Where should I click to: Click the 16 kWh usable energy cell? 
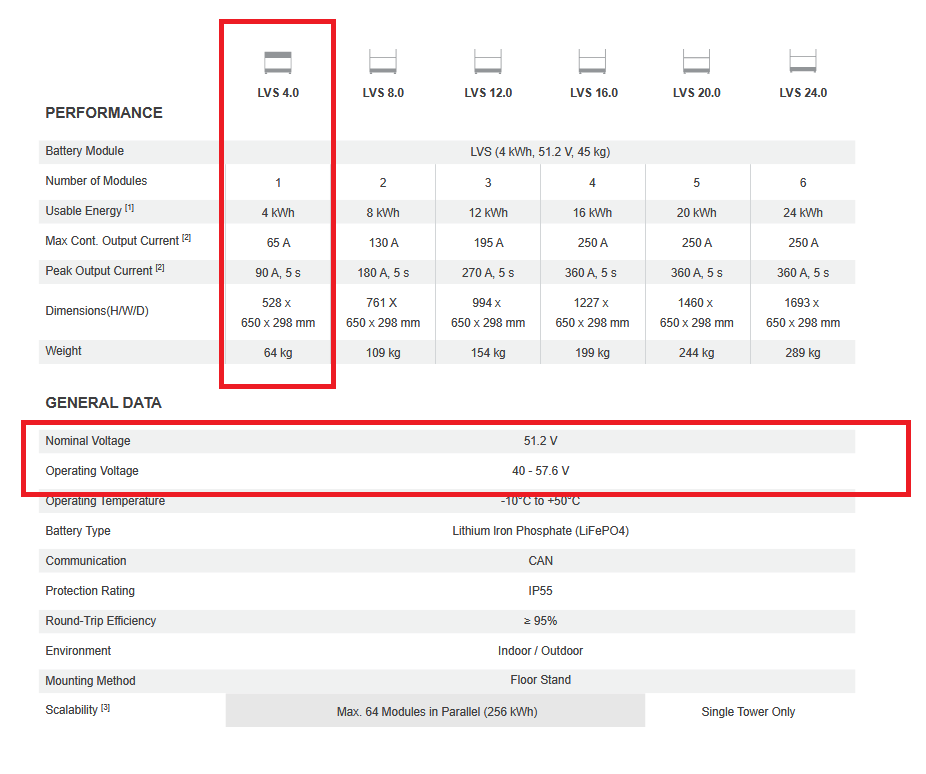click(x=592, y=213)
